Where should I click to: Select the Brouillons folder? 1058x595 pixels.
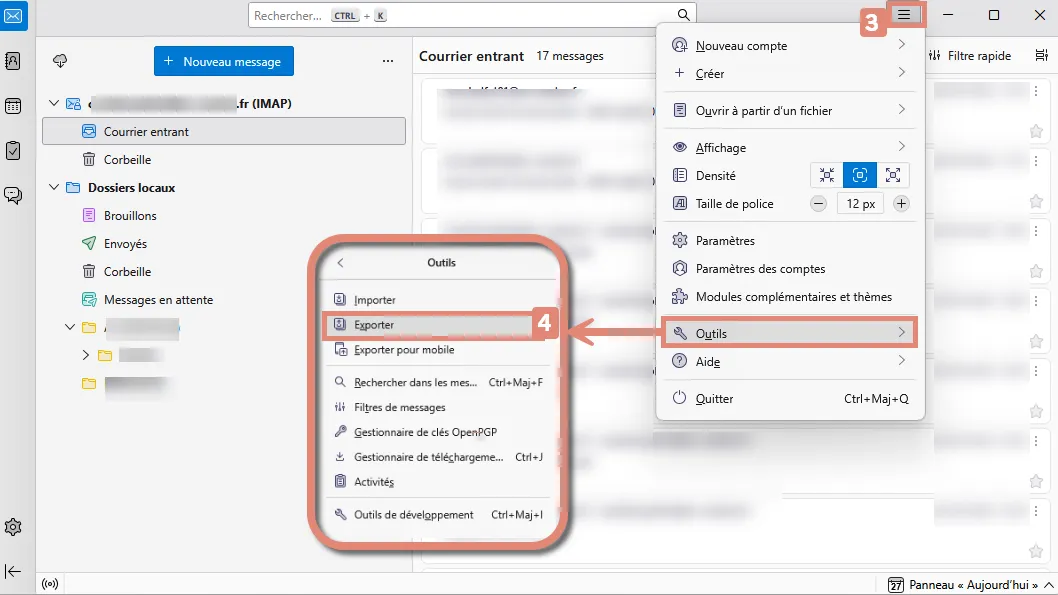(x=223, y=216)
